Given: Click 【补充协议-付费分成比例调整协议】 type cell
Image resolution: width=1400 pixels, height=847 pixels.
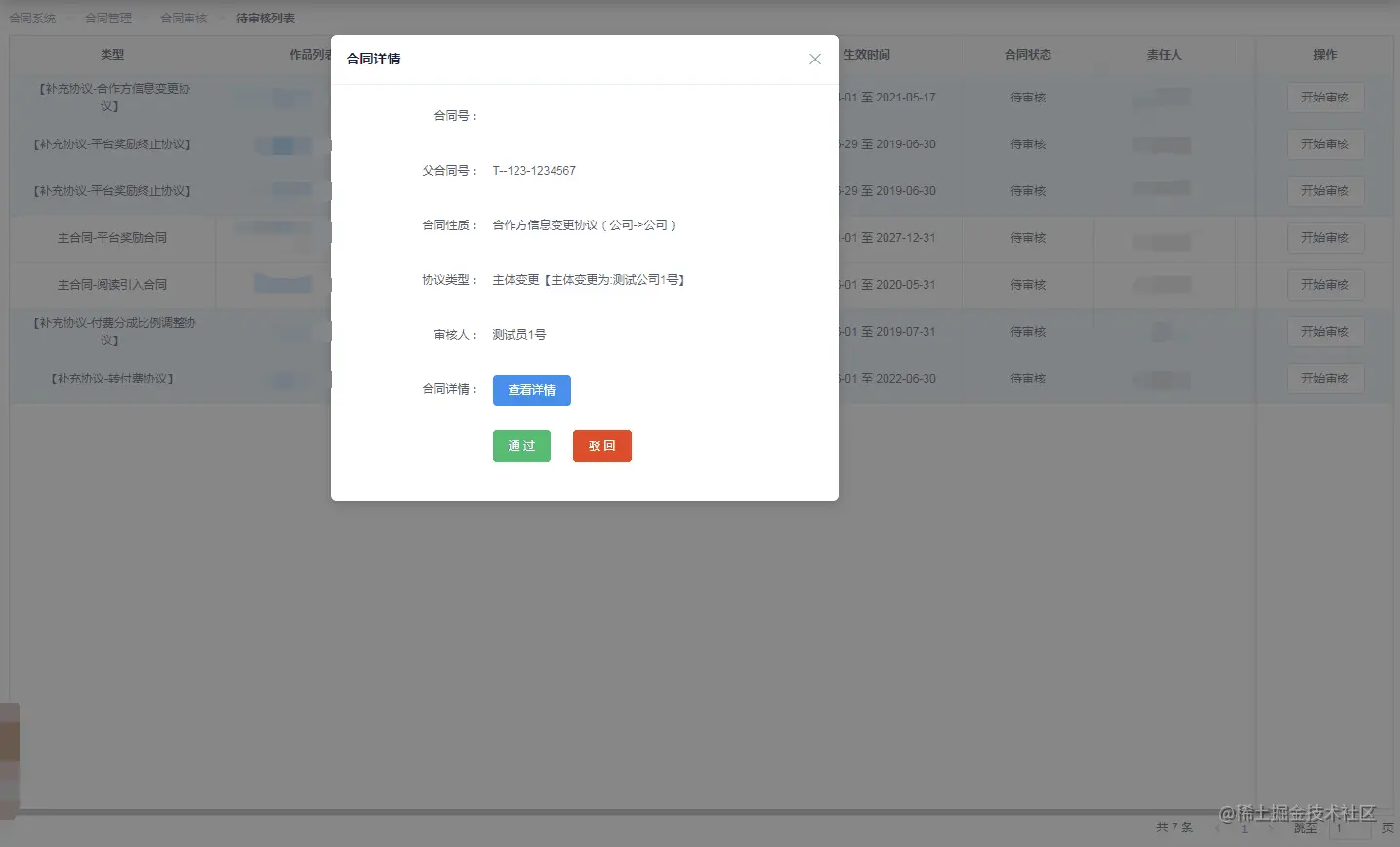Looking at the screenshot, I should [112, 332].
